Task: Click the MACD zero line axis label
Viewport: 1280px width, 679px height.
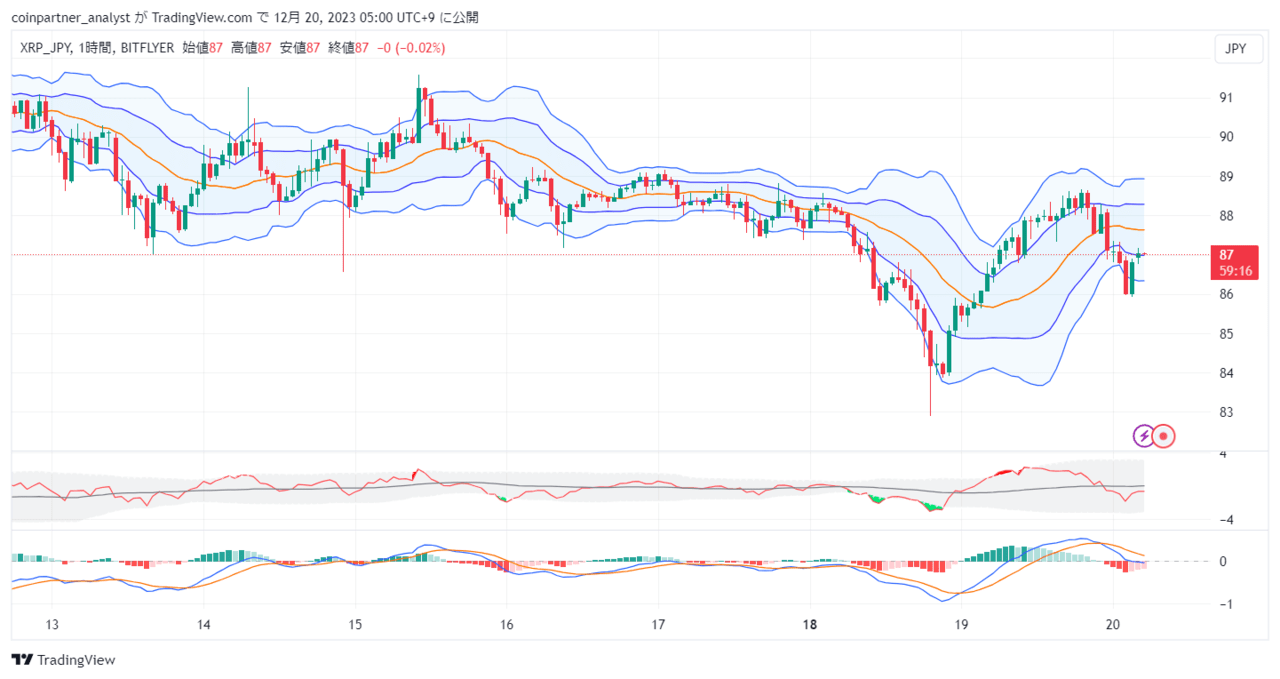Action: click(1224, 561)
